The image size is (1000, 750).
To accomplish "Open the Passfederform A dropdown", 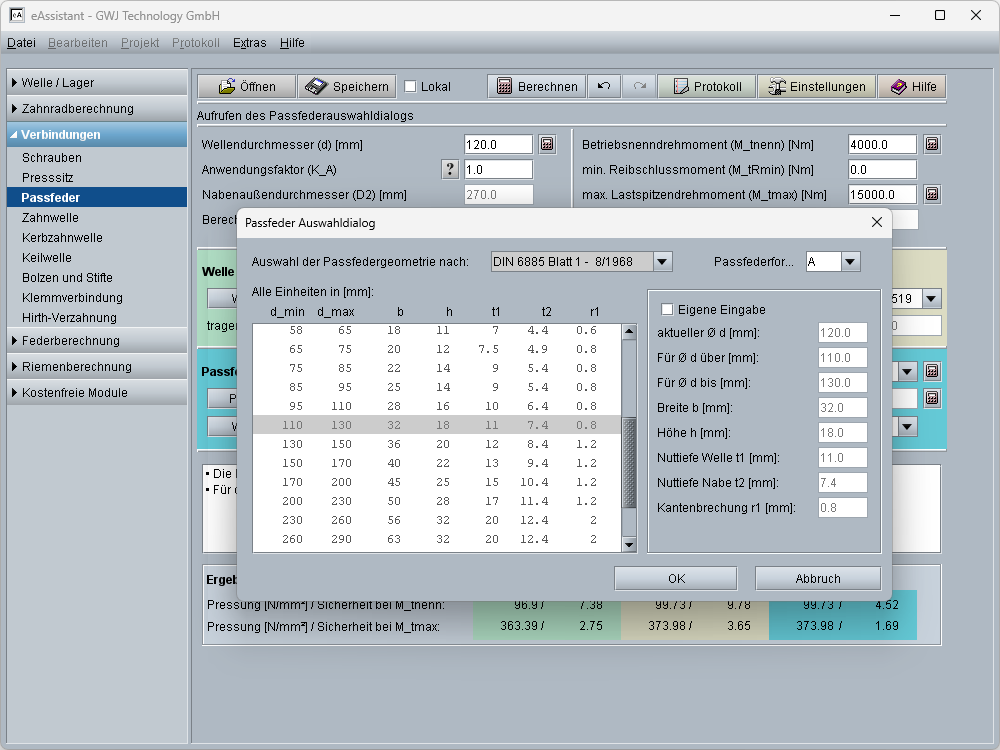I will tap(849, 262).
